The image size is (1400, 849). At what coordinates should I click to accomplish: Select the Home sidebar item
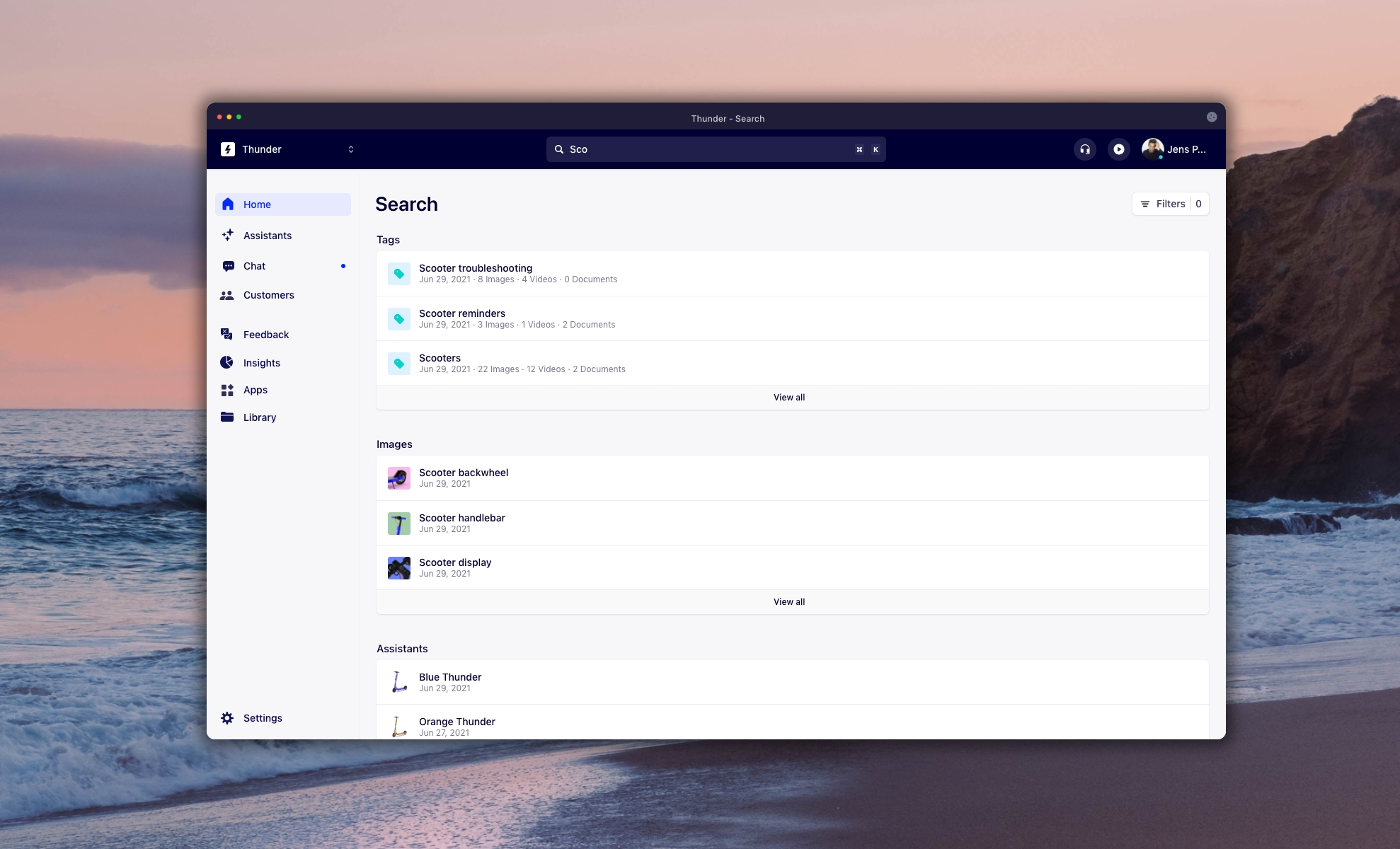[257, 204]
